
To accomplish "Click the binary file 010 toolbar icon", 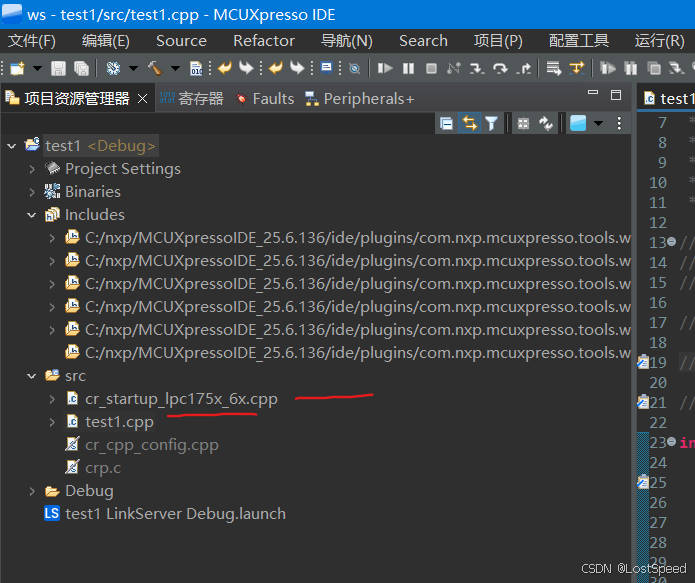I will [196, 68].
